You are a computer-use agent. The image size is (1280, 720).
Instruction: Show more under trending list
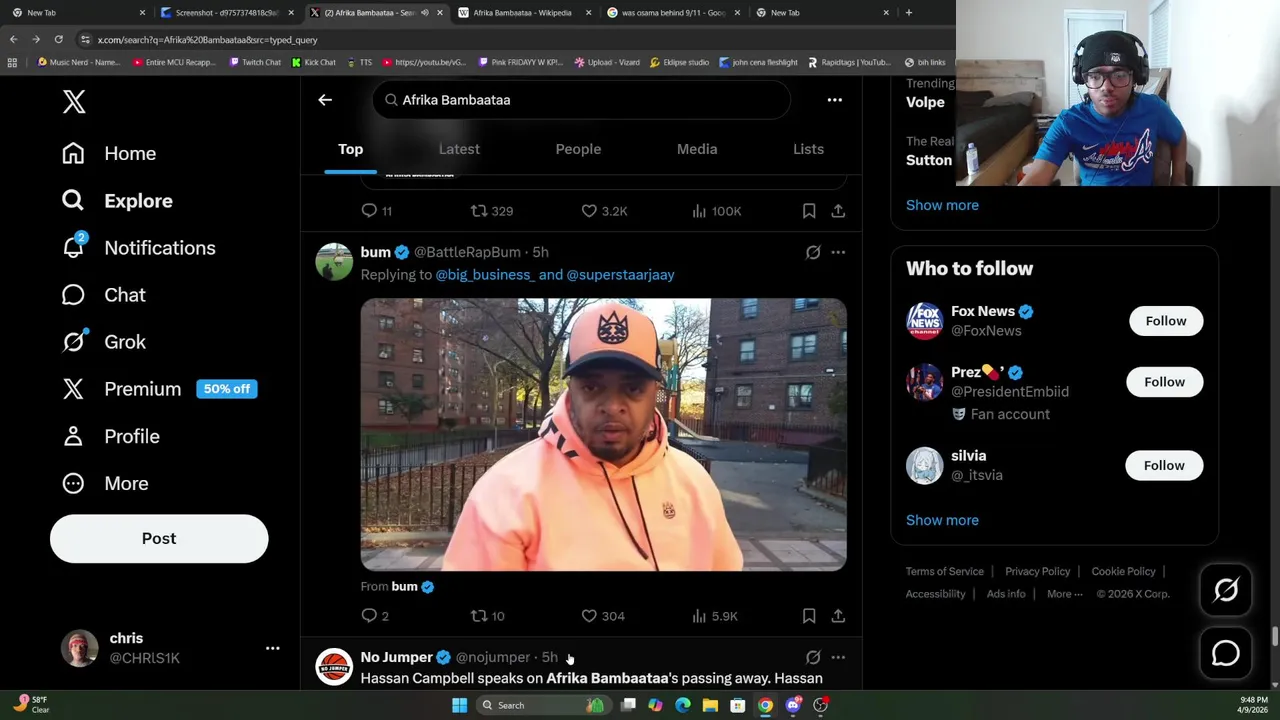coord(942,205)
